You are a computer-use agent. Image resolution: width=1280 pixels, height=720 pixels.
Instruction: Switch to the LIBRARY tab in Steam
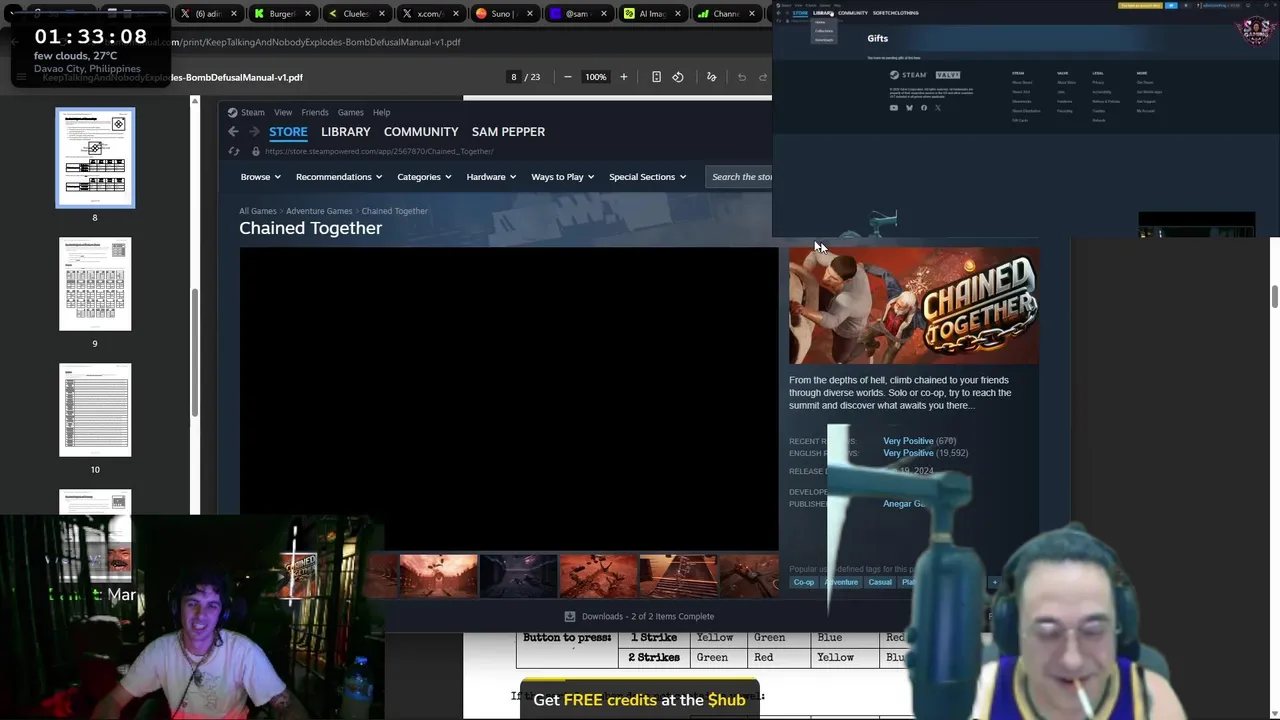[345, 132]
